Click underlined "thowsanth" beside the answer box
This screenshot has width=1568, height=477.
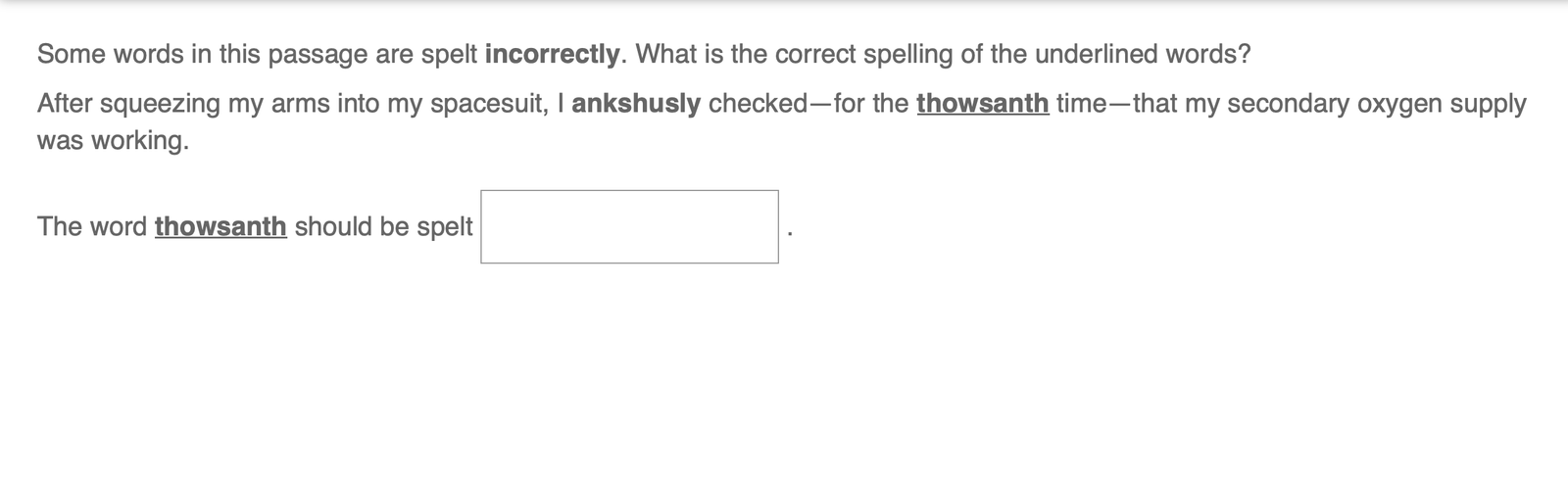[220, 226]
